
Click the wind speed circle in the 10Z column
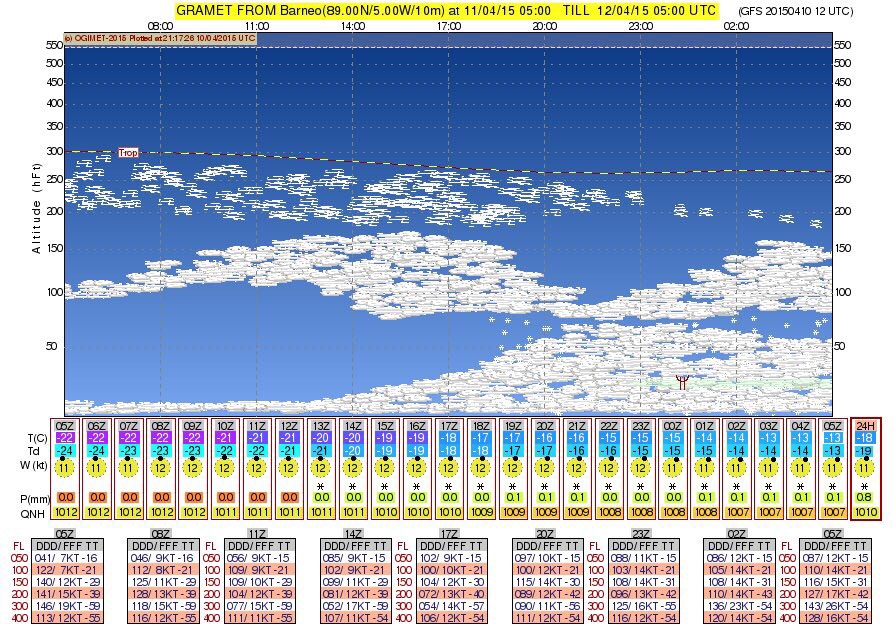224,468
